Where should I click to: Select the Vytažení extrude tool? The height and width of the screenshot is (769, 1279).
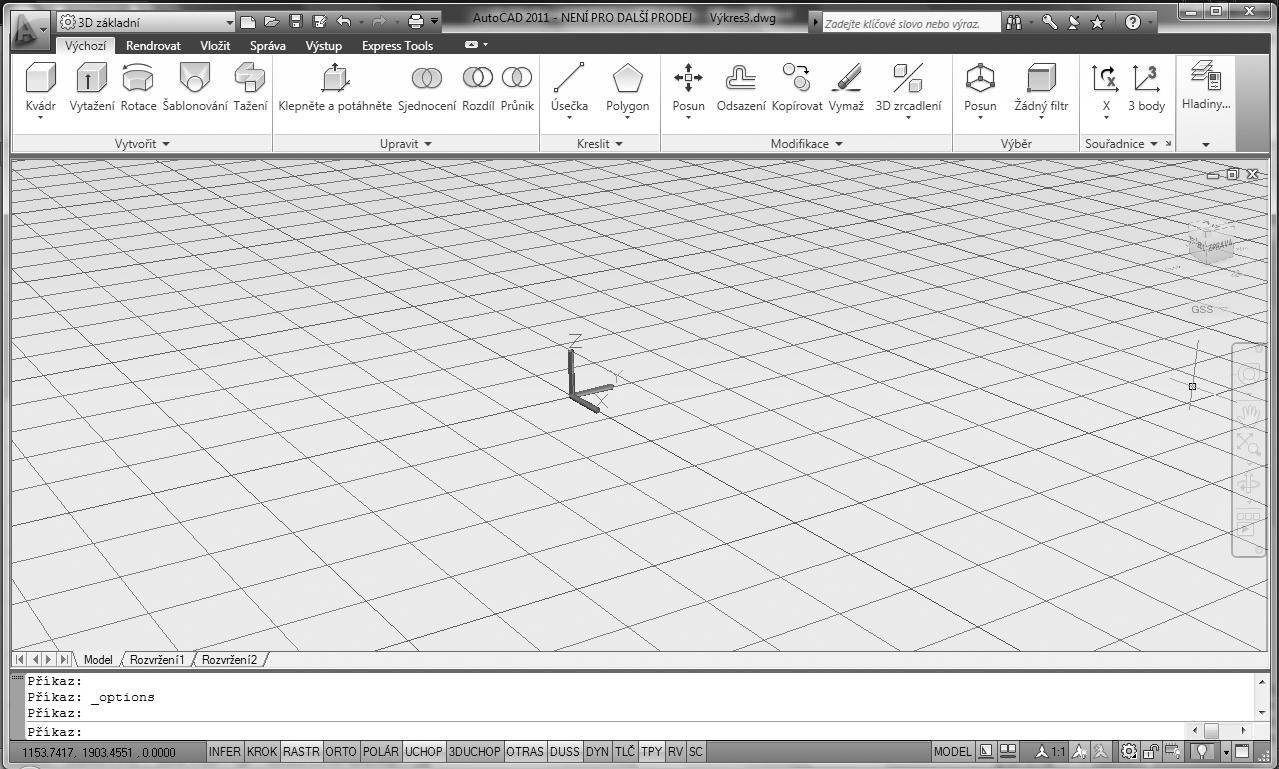click(x=92, y=88)
